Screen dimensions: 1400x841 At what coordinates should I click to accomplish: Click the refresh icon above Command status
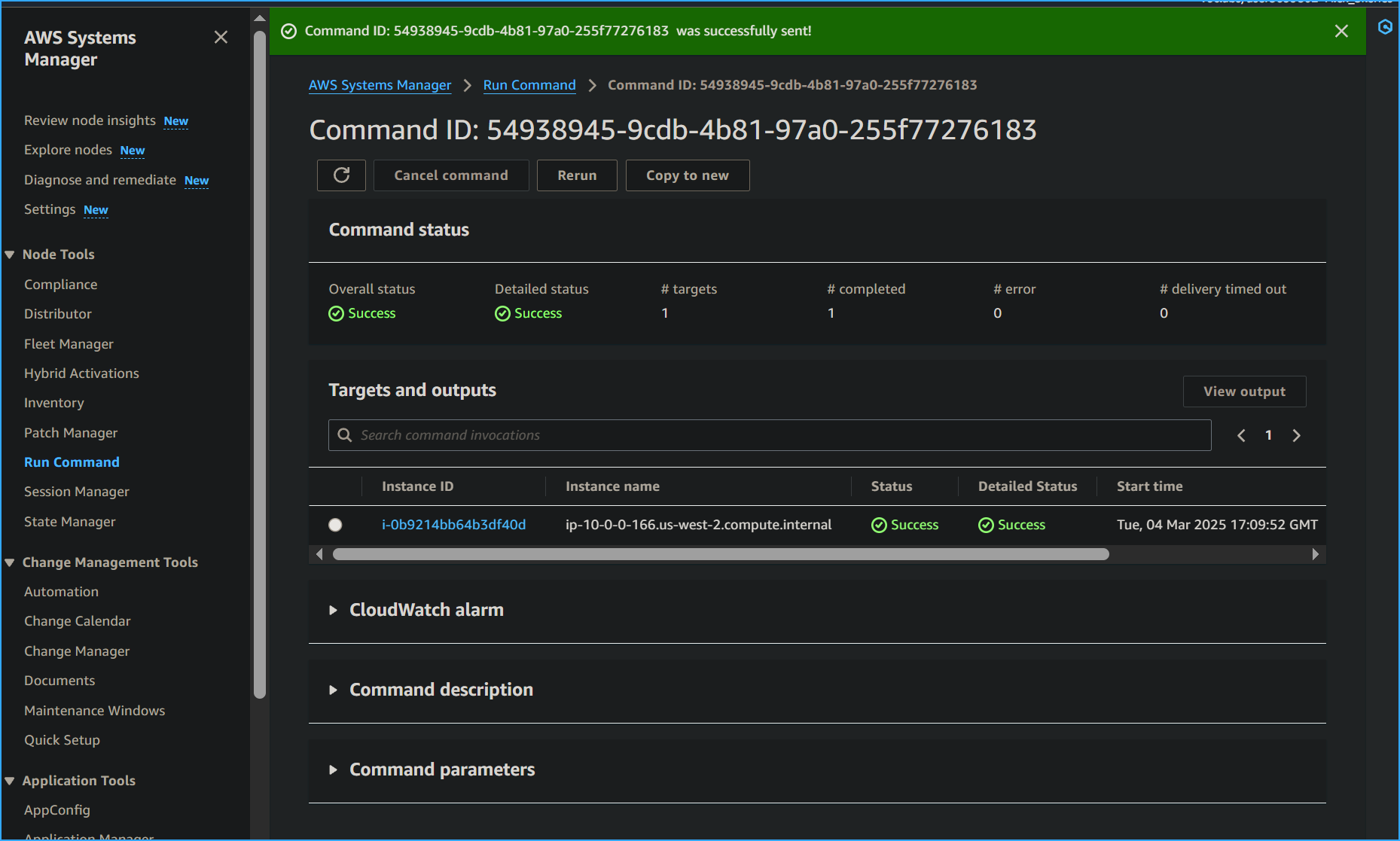click(341, 175)
